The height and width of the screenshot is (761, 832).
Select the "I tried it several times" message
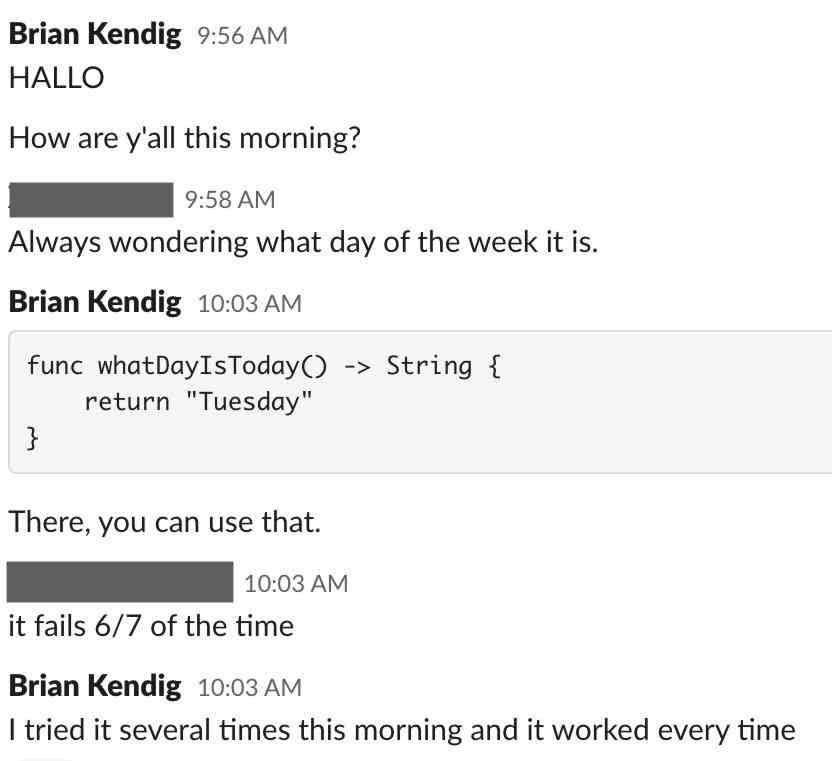pos(402,730)
